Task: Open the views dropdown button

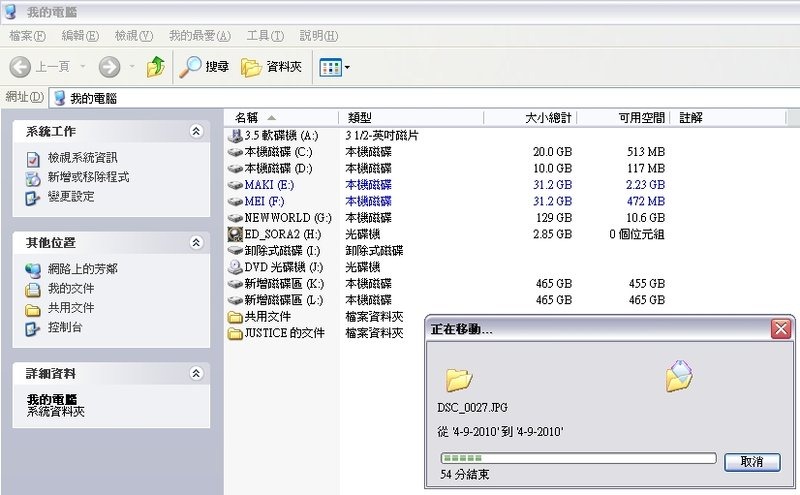Action: 334,67
